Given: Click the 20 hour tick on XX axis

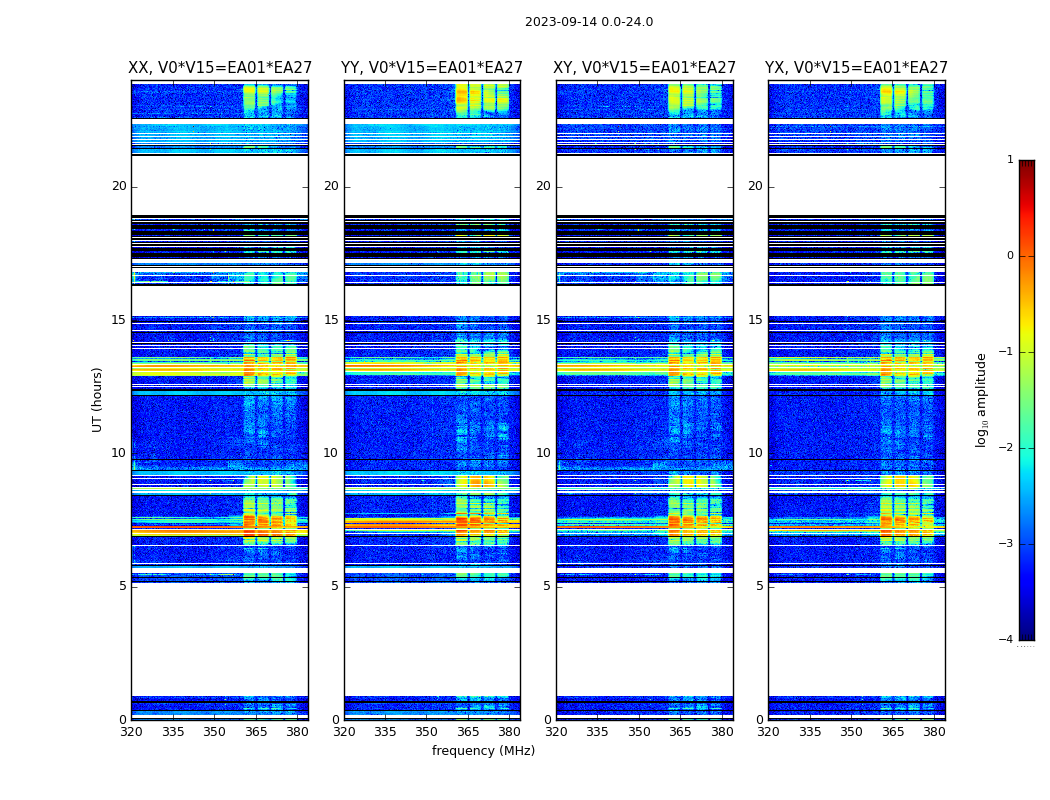Looking at the screenshot, I should point(119,186).
